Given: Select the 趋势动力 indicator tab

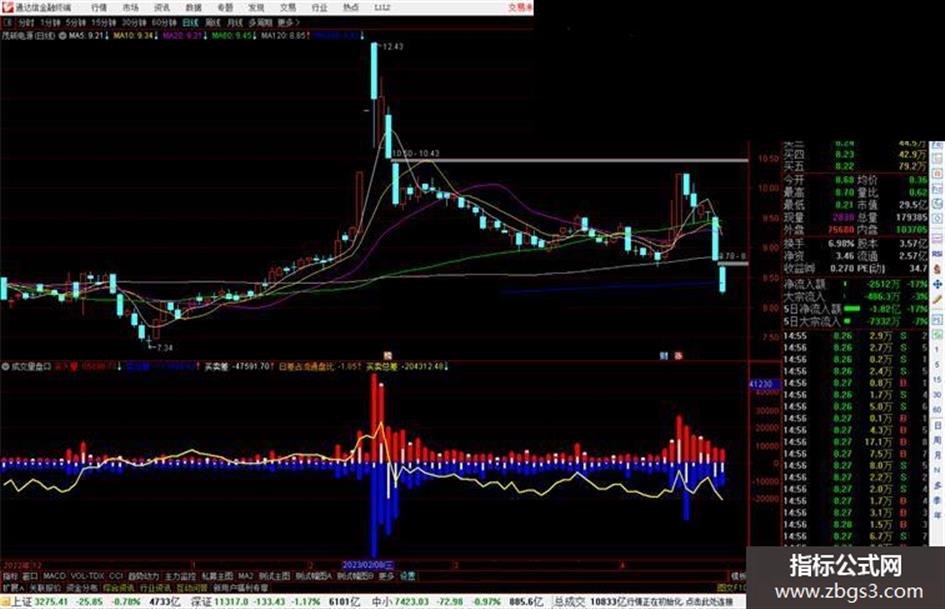Looking at the screenshot, I should pyautogui.click(x=143, y=576).
